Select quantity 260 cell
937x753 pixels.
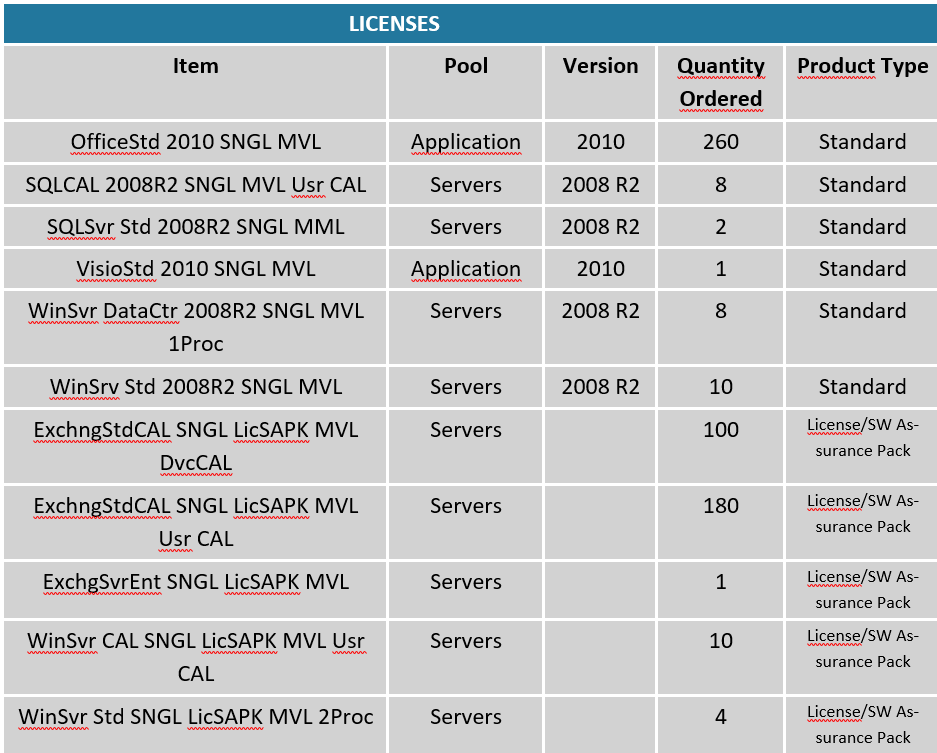point(721,142)
